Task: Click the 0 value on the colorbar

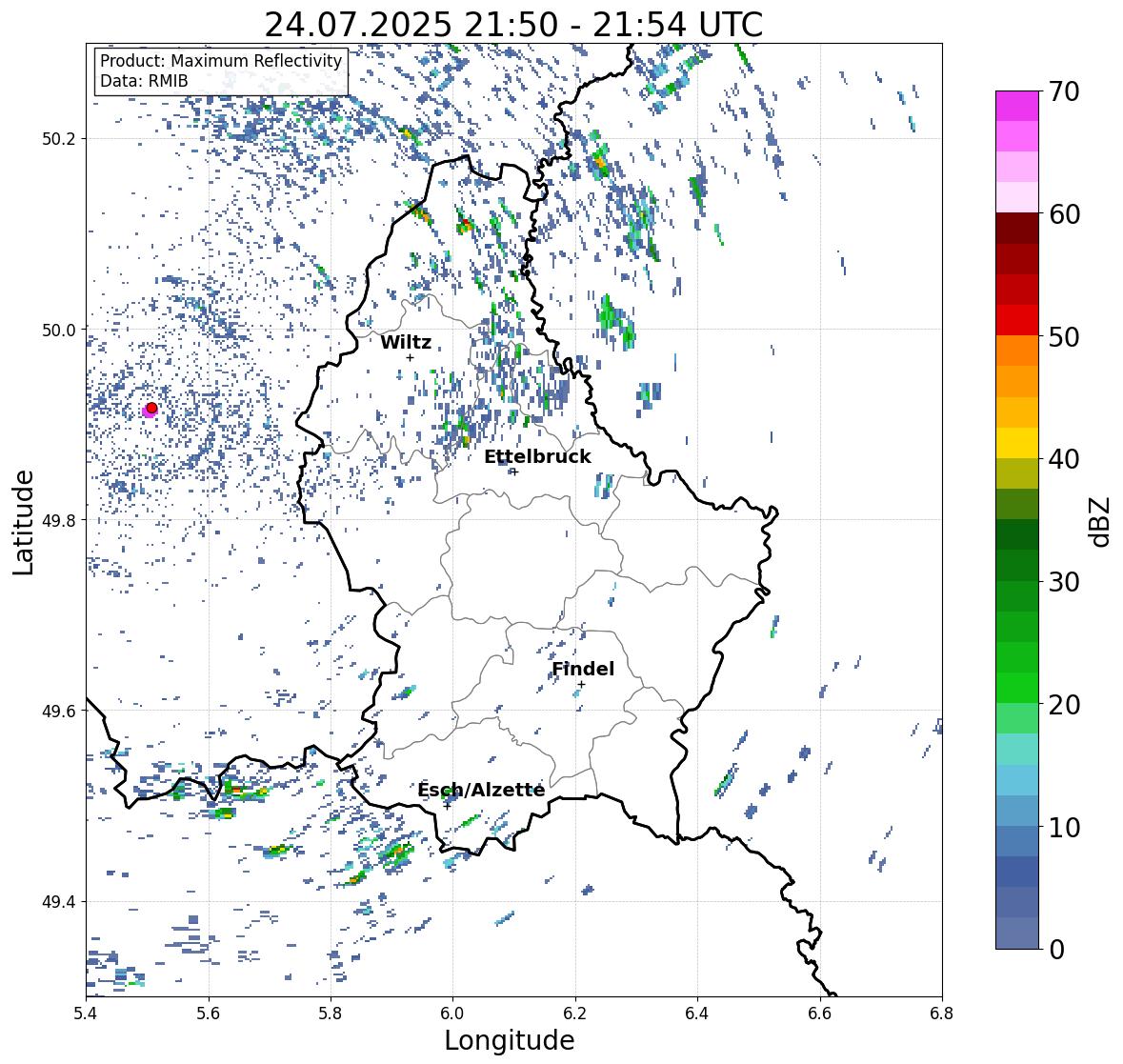Action: pos(1056,950)
